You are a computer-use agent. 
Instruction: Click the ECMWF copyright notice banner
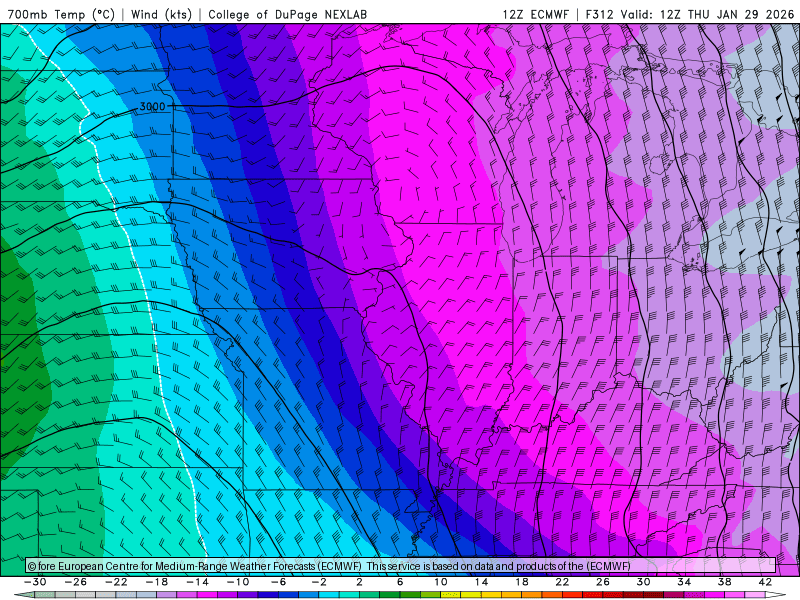tap(401, 566)
